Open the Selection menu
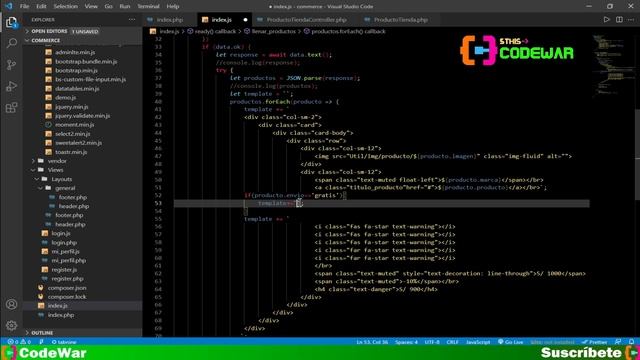Screen dimensions: 640x360 pyautogui.click(x=65, y=6)
